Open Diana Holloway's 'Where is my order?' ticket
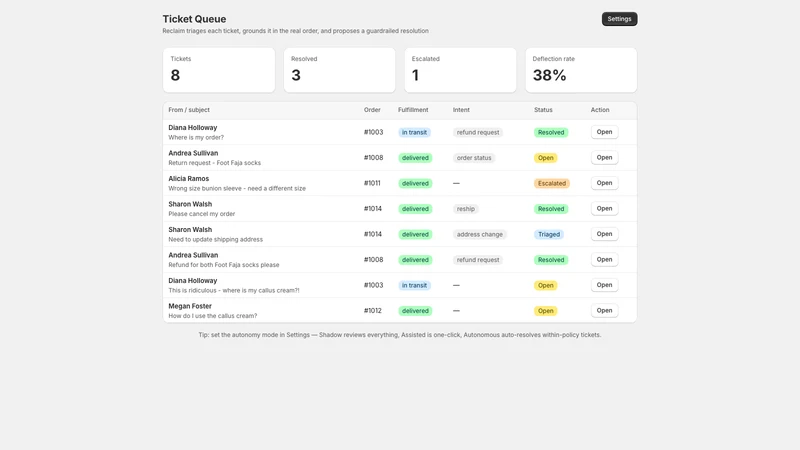 (604, 132)
